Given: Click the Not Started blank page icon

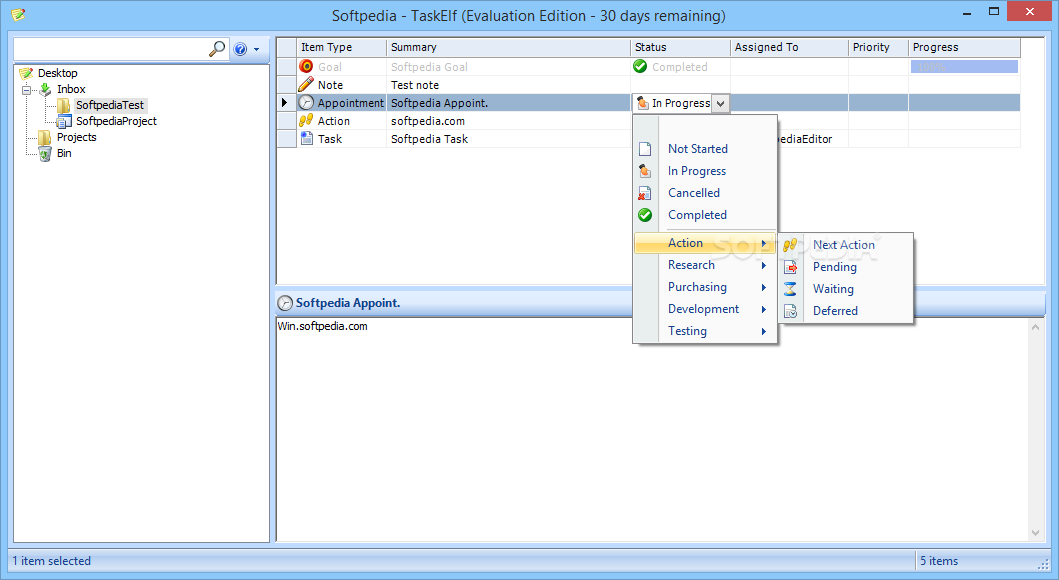Looking at the screenshot, I should (x=645, y=149).
